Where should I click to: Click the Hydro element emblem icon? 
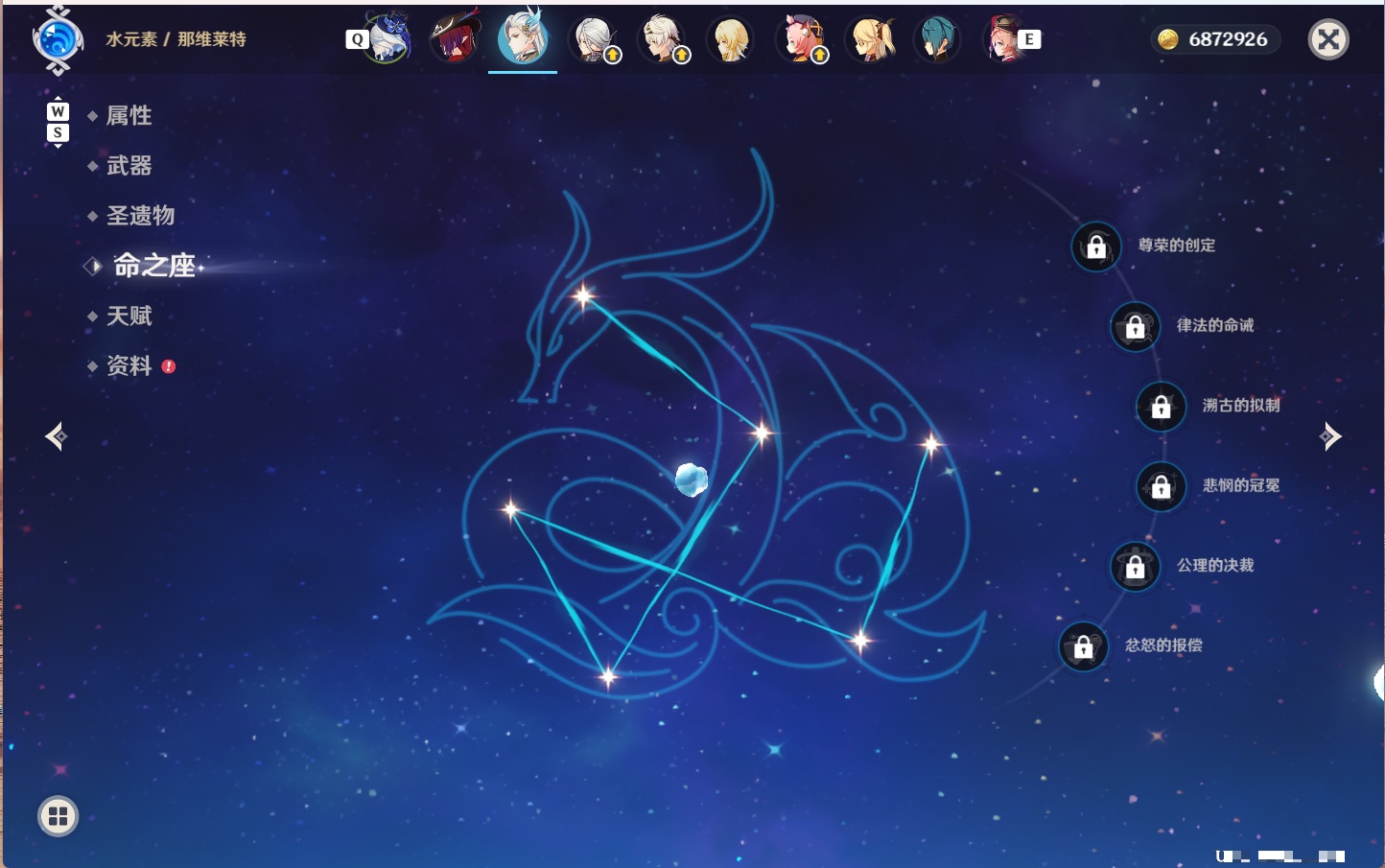tap(58, 40)
